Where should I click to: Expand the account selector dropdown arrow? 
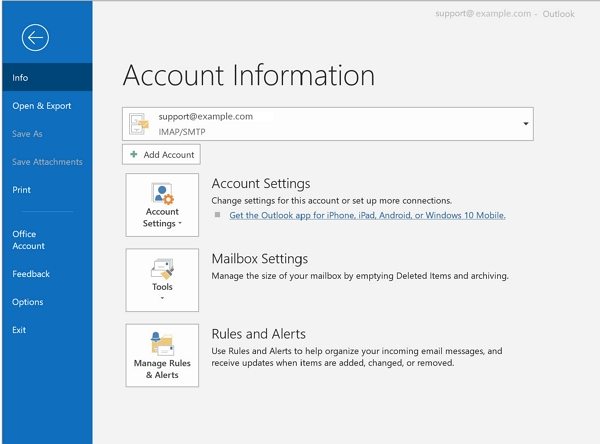[x=525, y=124]
